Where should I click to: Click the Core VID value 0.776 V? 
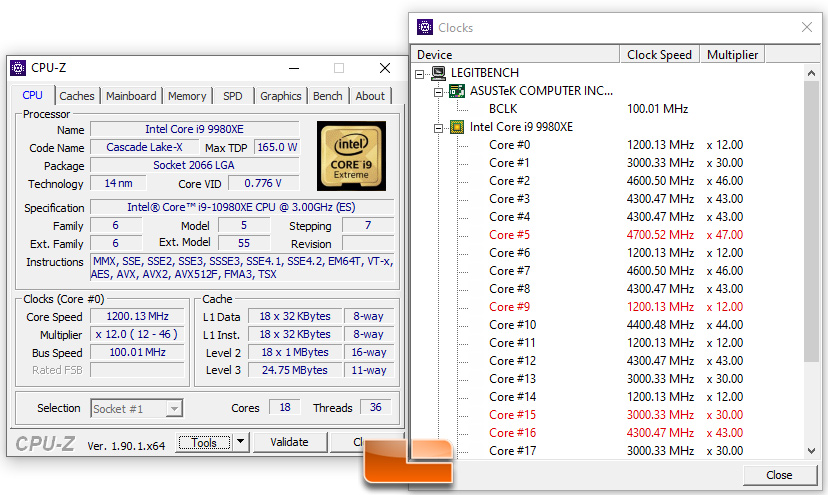(x=264, y=183)
